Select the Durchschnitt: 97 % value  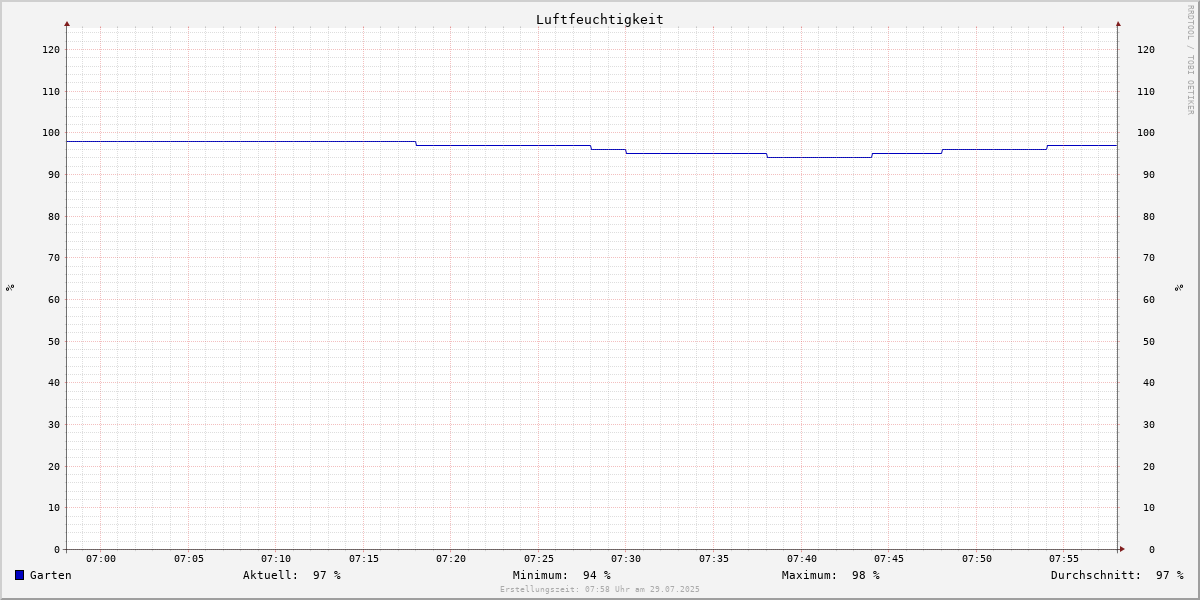1117,575
